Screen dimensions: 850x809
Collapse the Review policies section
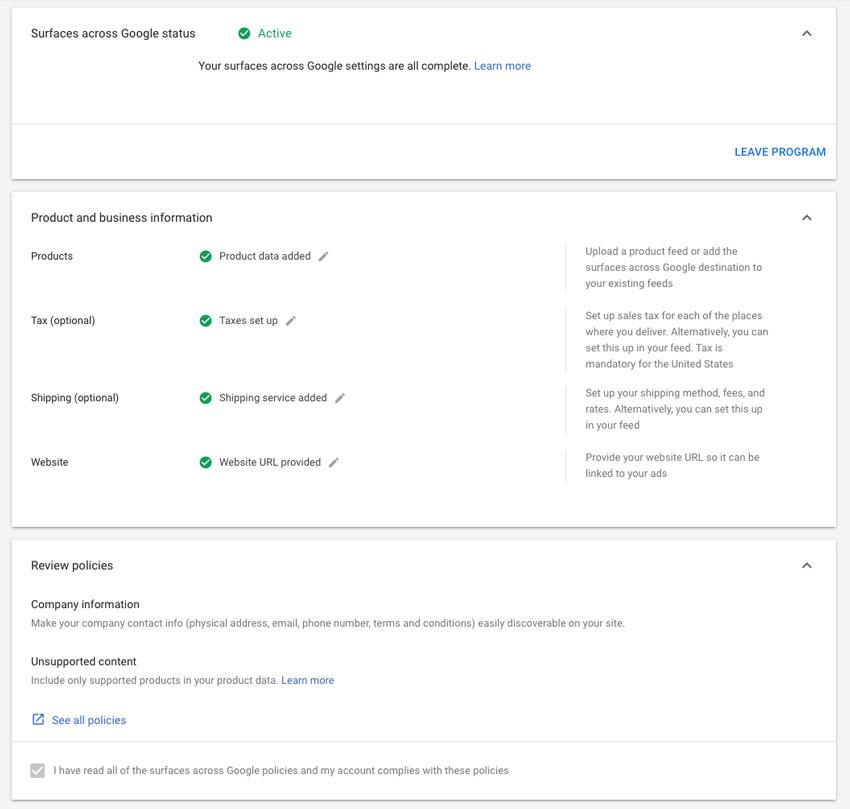point(807,566)
